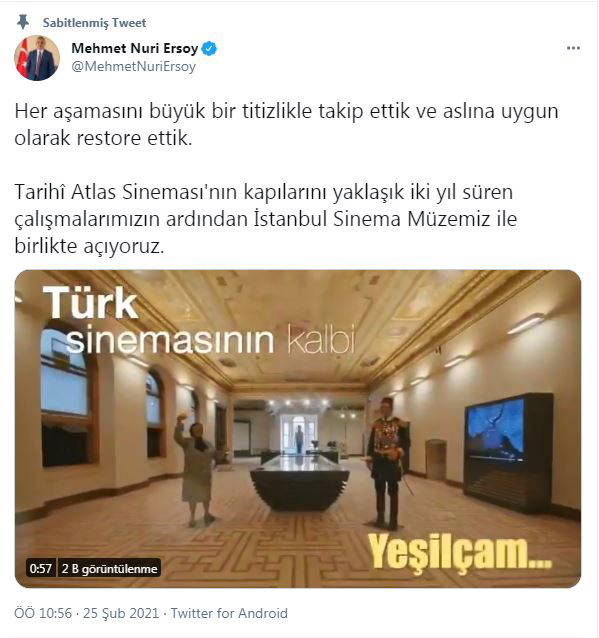The height and width of the screenshot is (638, 599).
Task: Click the first tweet line about restoration
Action: tap(286, 124)
